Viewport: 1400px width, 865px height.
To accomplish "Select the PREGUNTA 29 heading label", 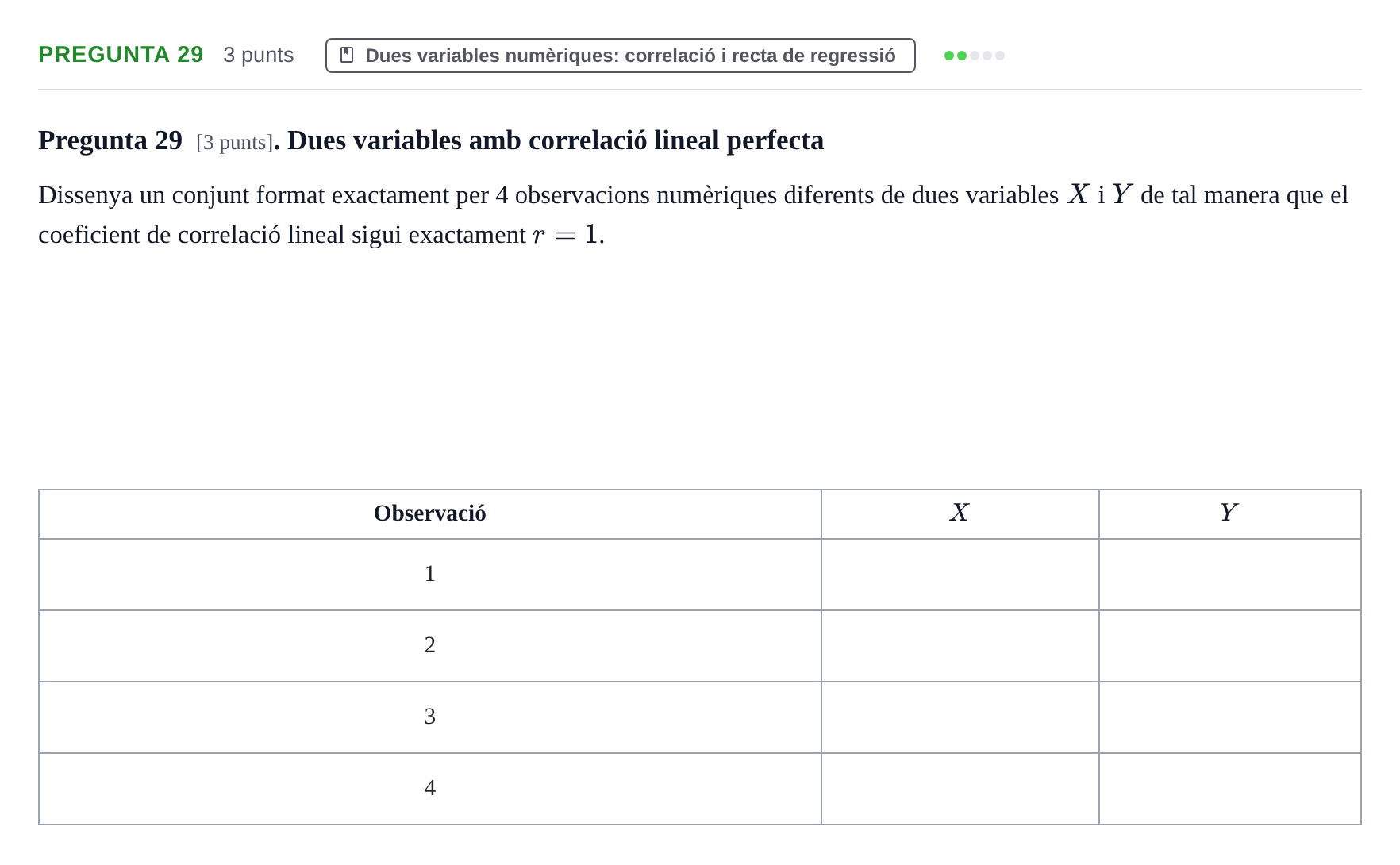I will [x=121, y=54].
